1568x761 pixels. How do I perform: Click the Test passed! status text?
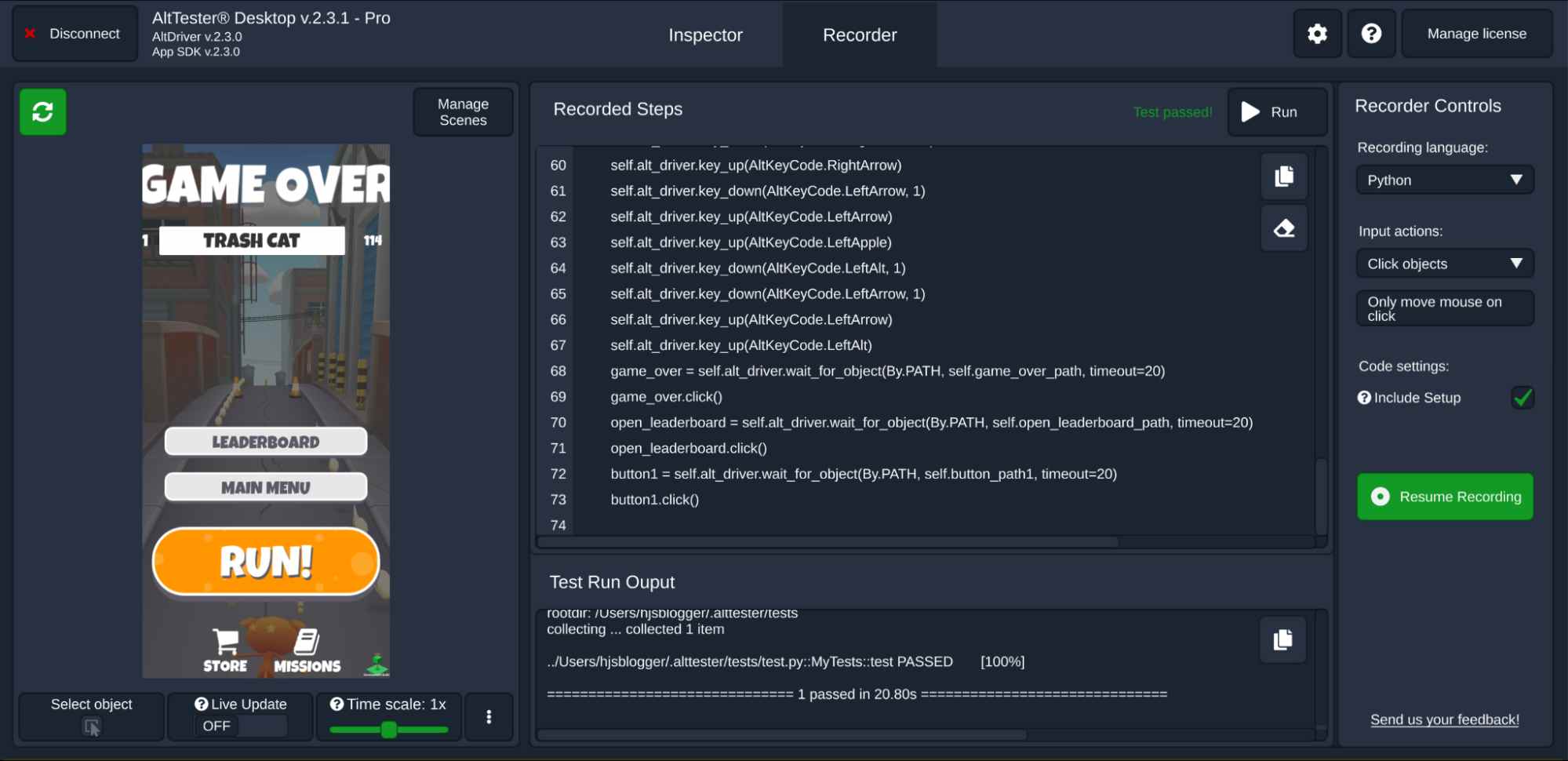[1173, 112]
